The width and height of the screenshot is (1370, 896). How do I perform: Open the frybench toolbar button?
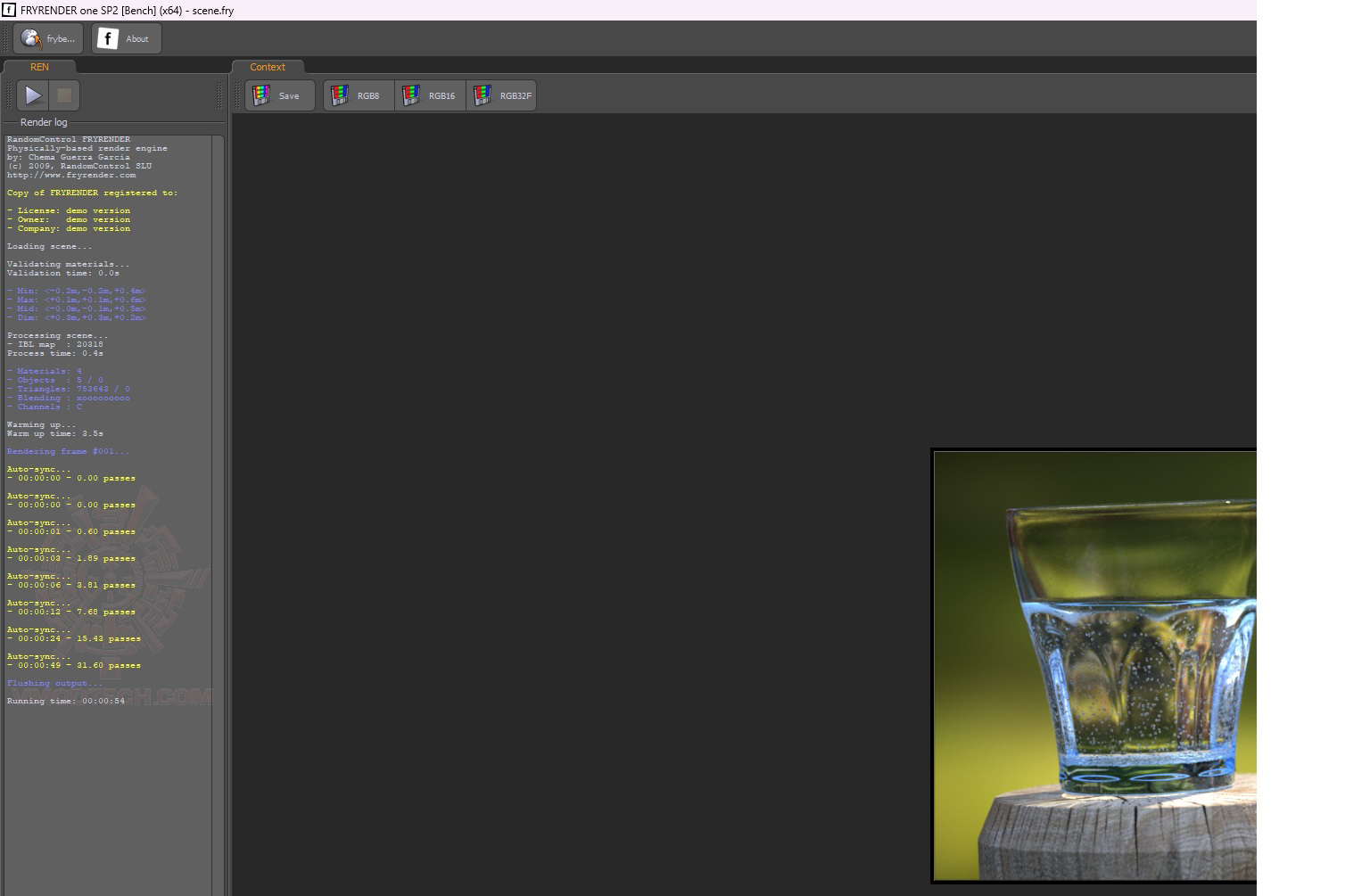[x=48, y=38]
